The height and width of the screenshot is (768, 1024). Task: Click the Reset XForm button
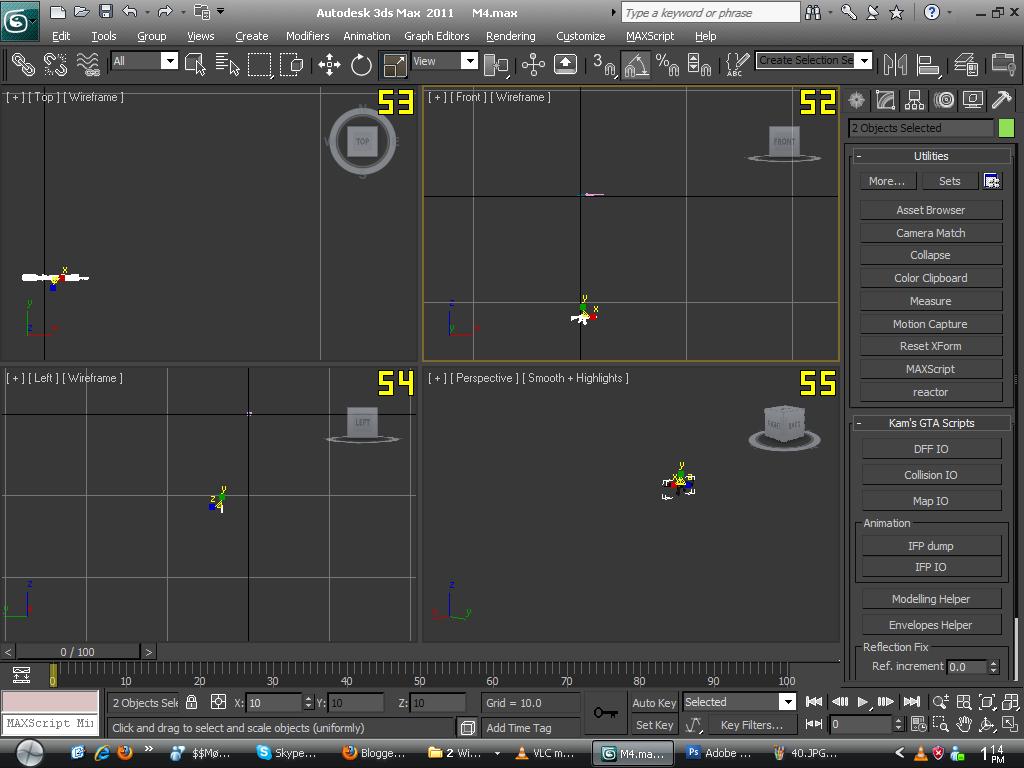pyautogui.click(x=931, y=346)
